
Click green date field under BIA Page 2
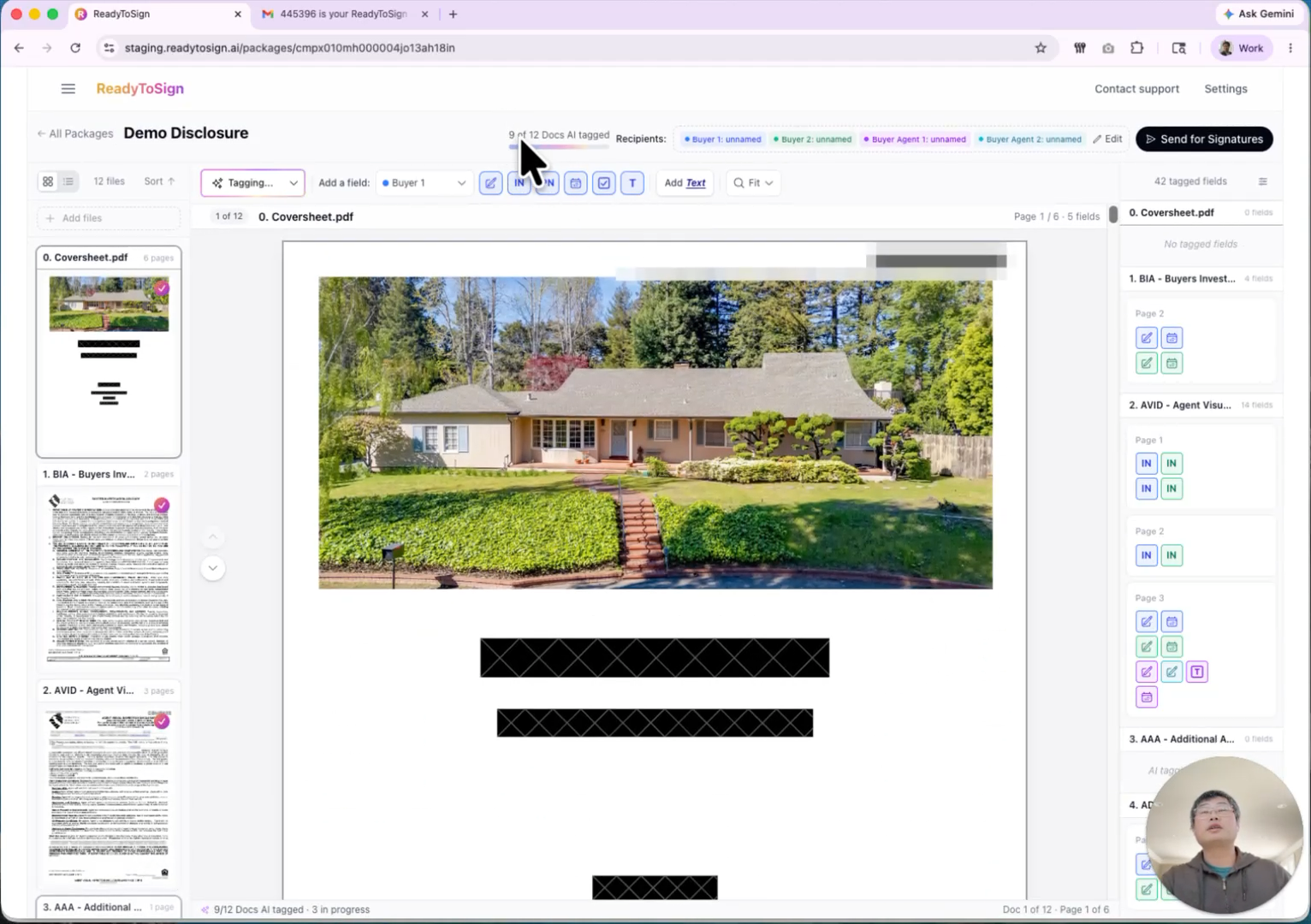[1172, 364]
